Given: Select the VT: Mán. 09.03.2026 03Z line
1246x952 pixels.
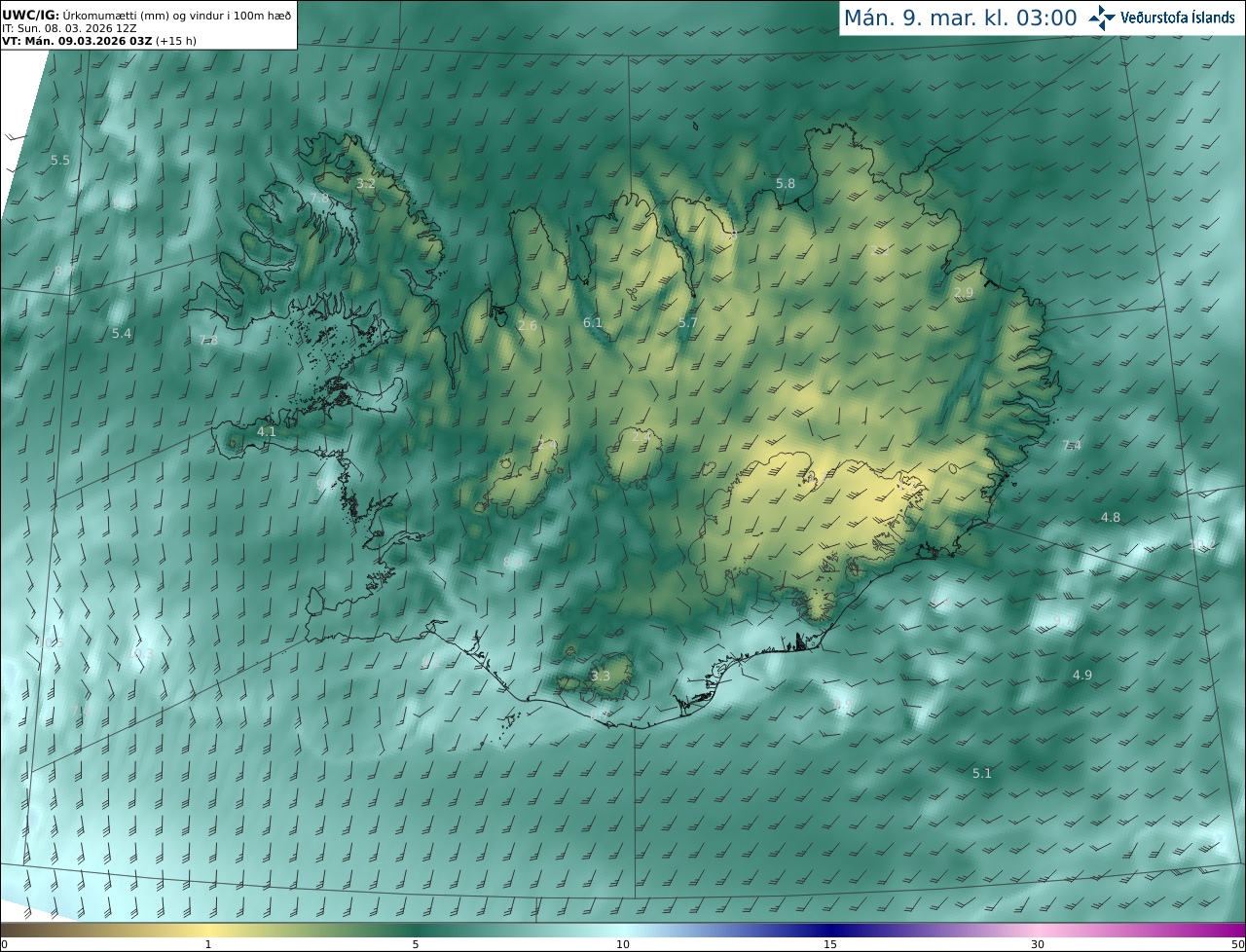Looking at the screenshot, I should [x=99, y=41].
